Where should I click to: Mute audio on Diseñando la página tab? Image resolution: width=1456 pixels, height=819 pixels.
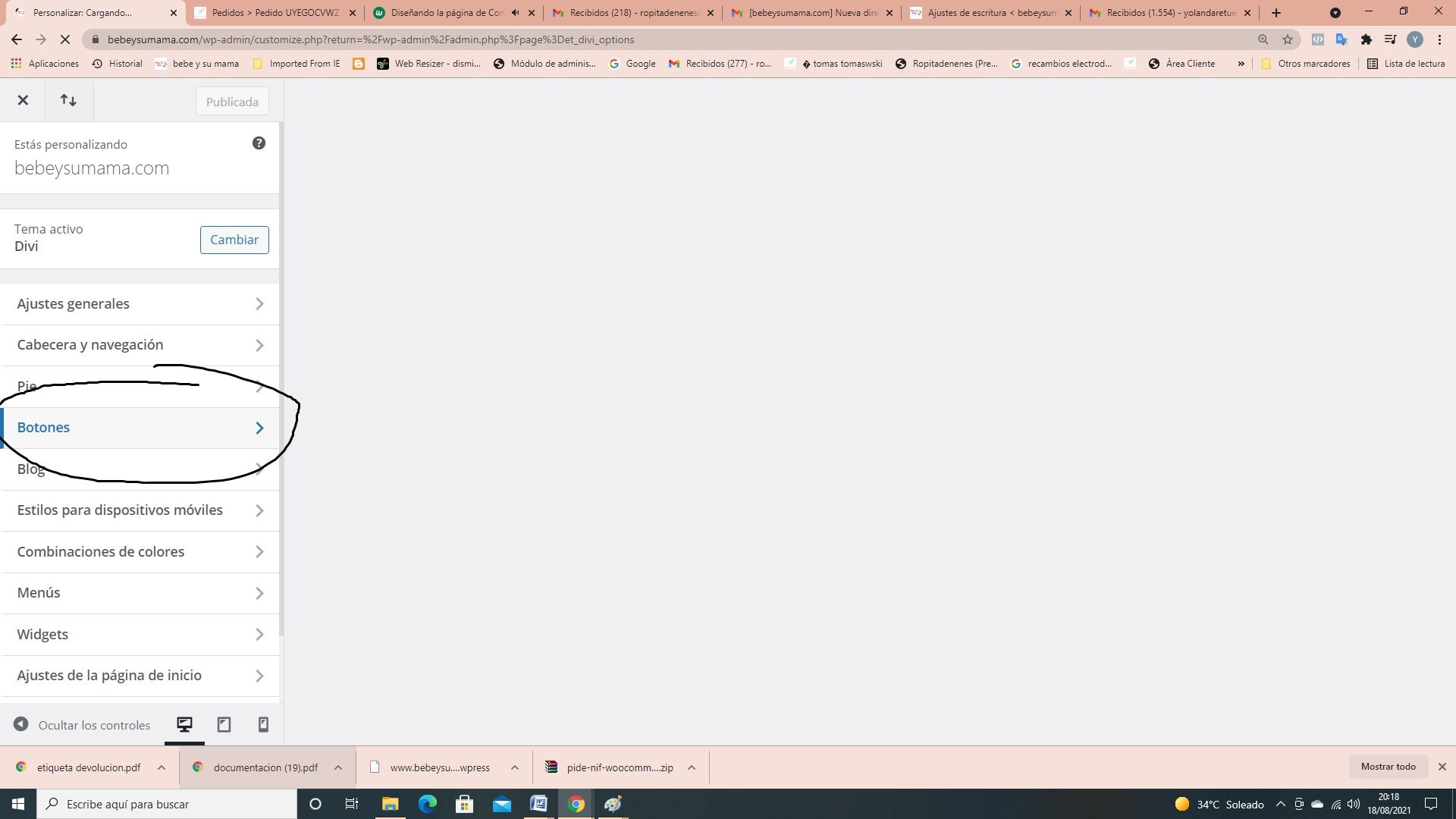coord(516,13)
